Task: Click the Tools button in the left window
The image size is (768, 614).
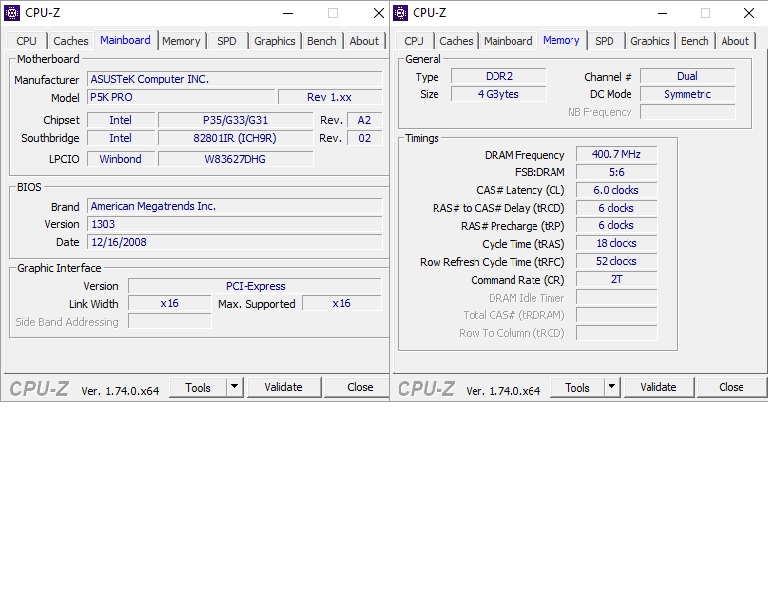Action: point(198,387)
